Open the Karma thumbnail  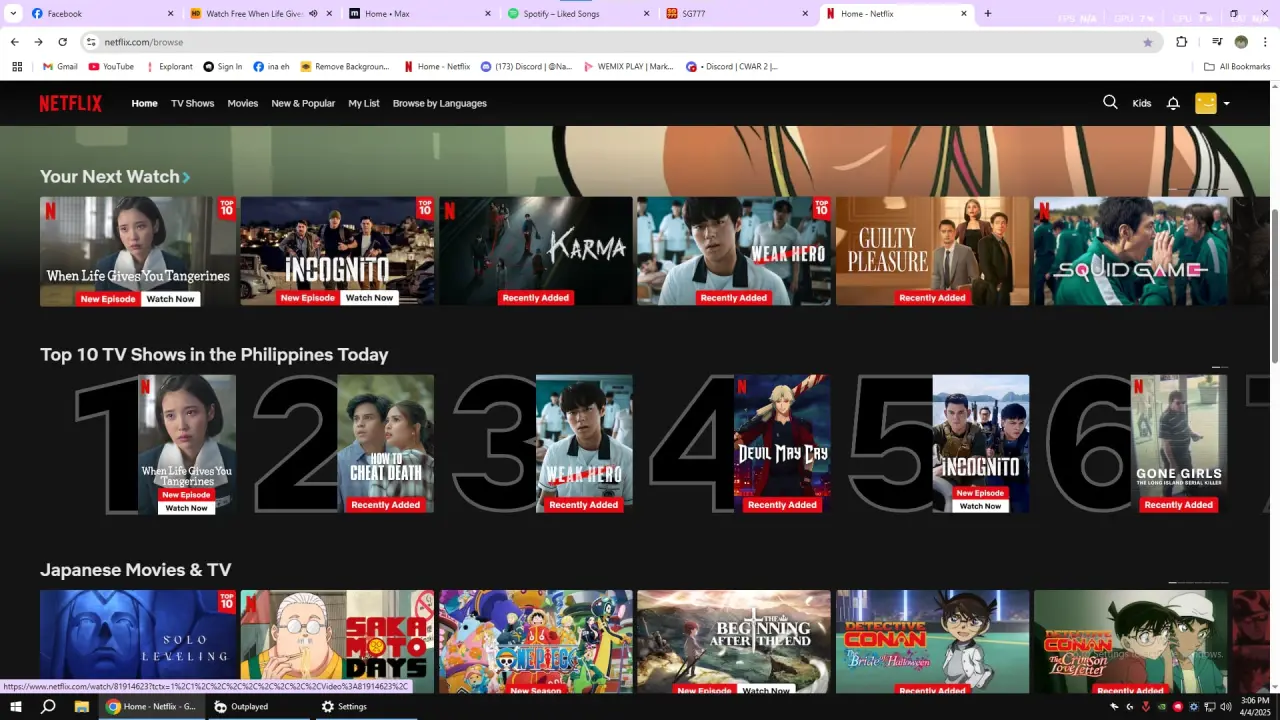click(536, 251)
